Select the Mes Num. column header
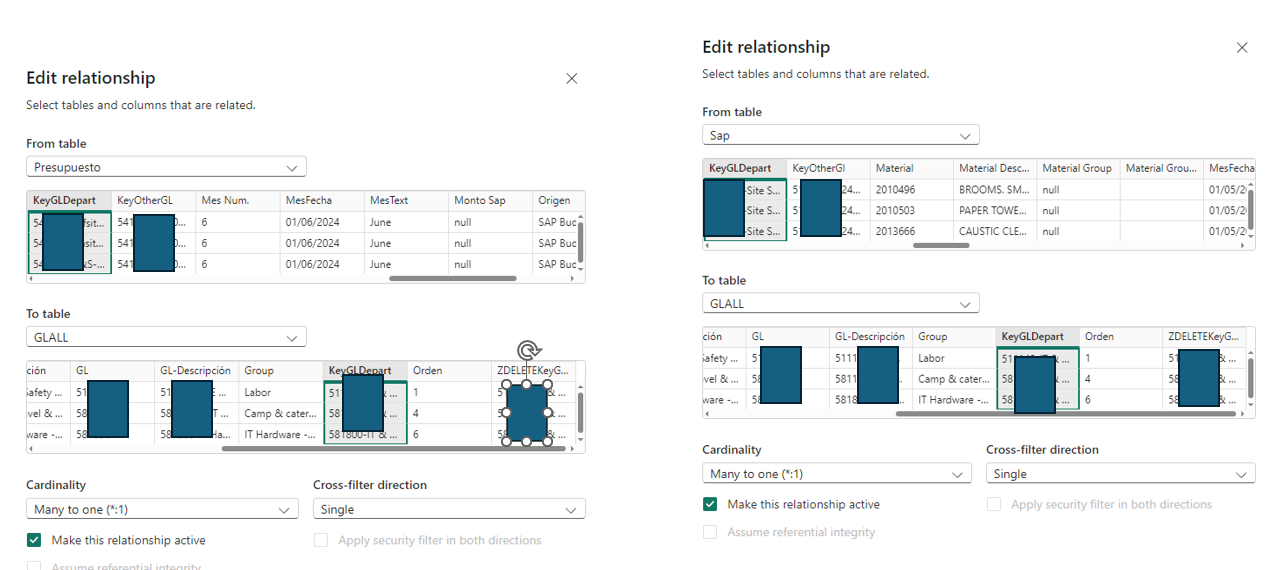The height and width of the screenshot is (570, 1271). tap(236, 200)
